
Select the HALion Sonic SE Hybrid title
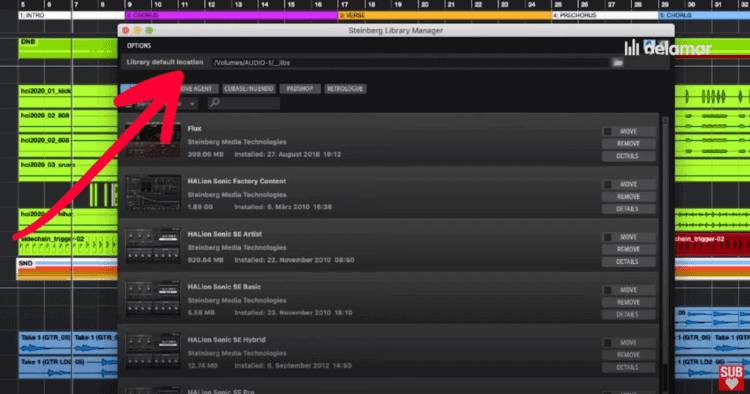226,340
